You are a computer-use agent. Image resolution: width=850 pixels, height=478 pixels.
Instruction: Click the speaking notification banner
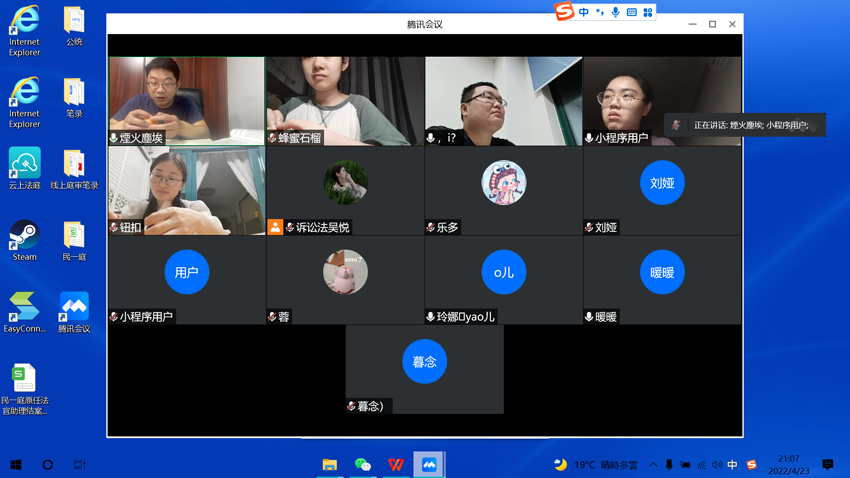[745, 125]
